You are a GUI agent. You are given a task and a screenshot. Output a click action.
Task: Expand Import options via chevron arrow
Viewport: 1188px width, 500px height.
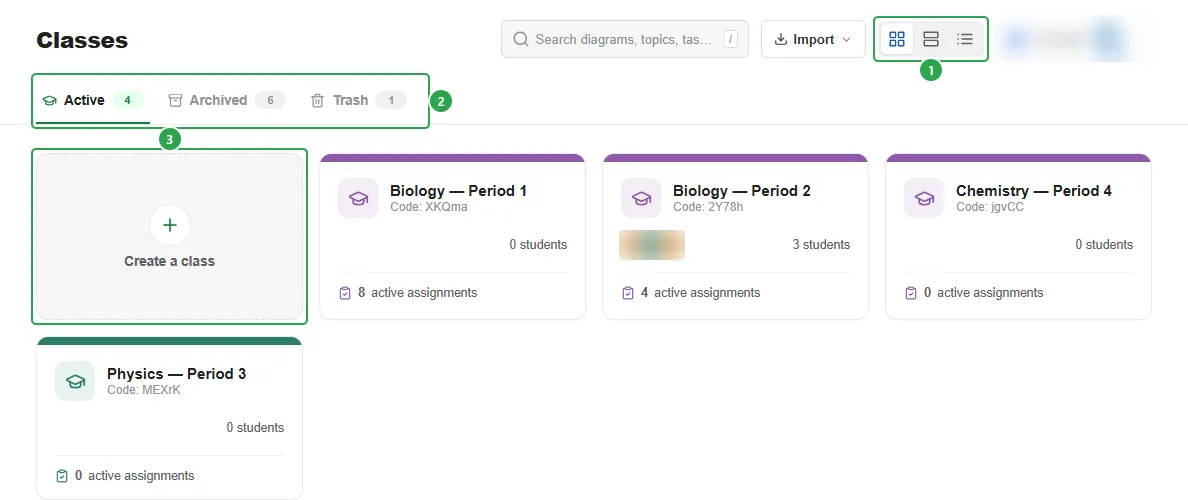847,39
